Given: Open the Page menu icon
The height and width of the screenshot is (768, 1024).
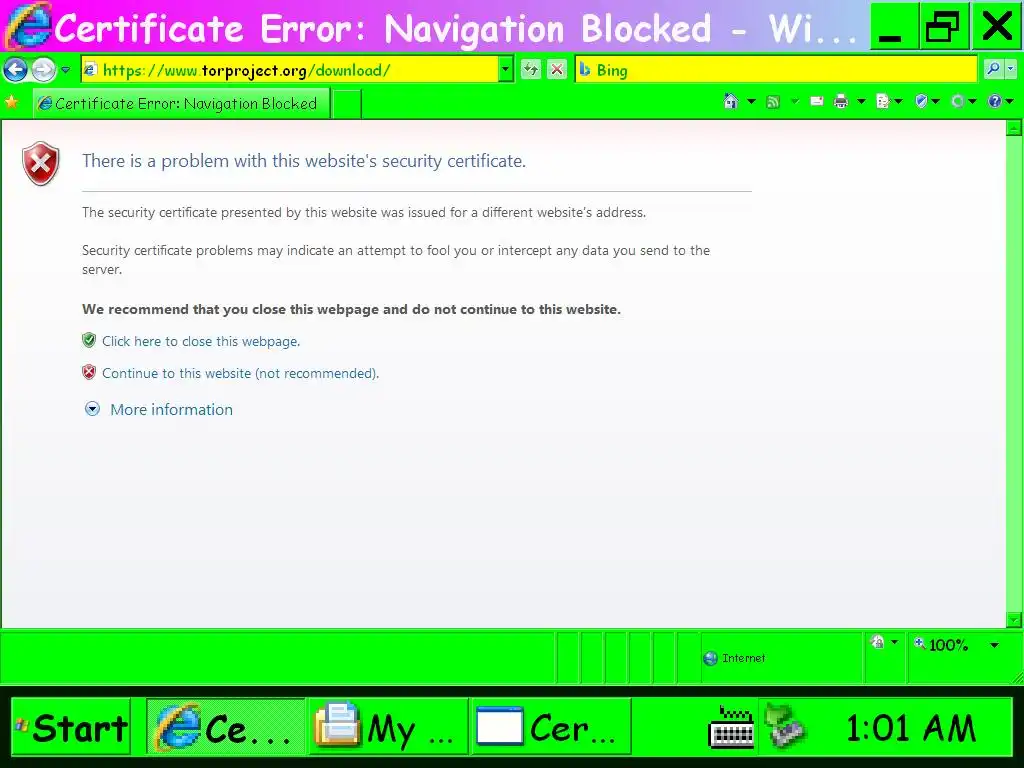Looking at the screenshot, I should (x=883, y=101).
